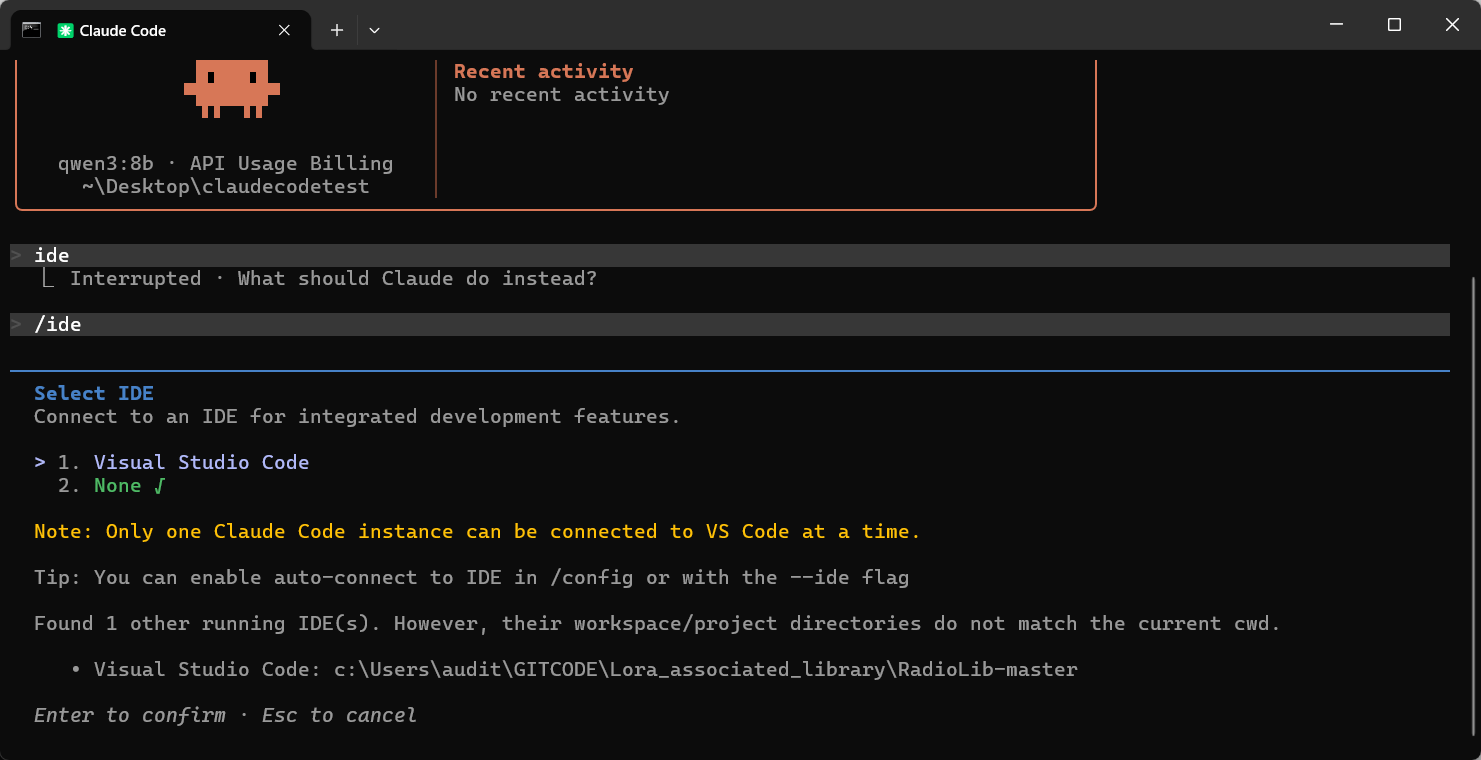Open a new terminal tab

click(337, 30)
